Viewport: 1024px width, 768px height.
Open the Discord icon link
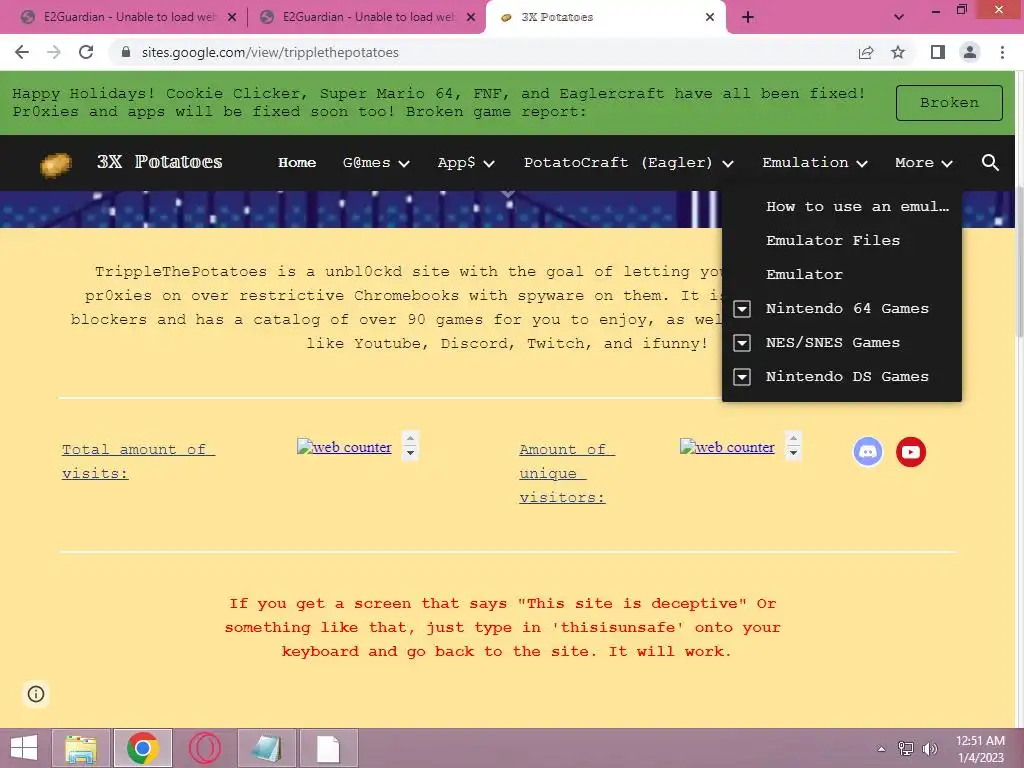coord(868,452)
